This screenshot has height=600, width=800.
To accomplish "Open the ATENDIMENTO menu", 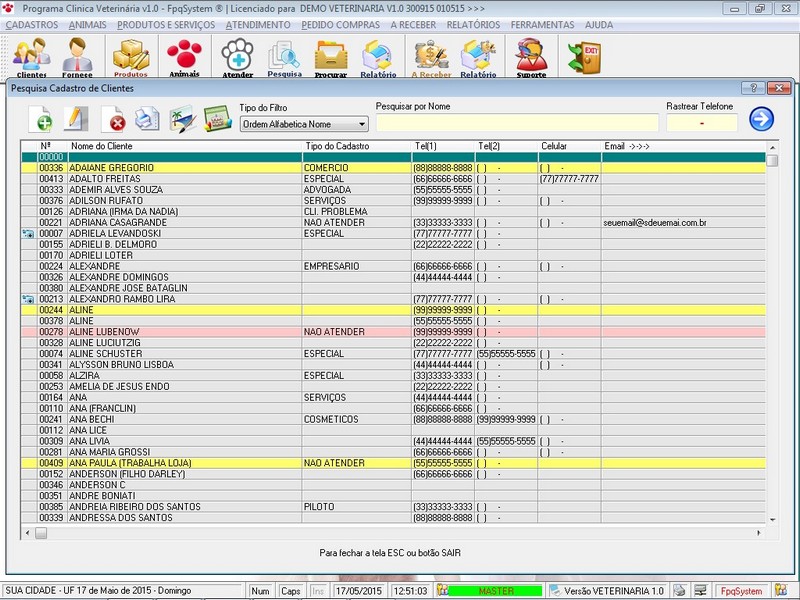I will [258, 25].
